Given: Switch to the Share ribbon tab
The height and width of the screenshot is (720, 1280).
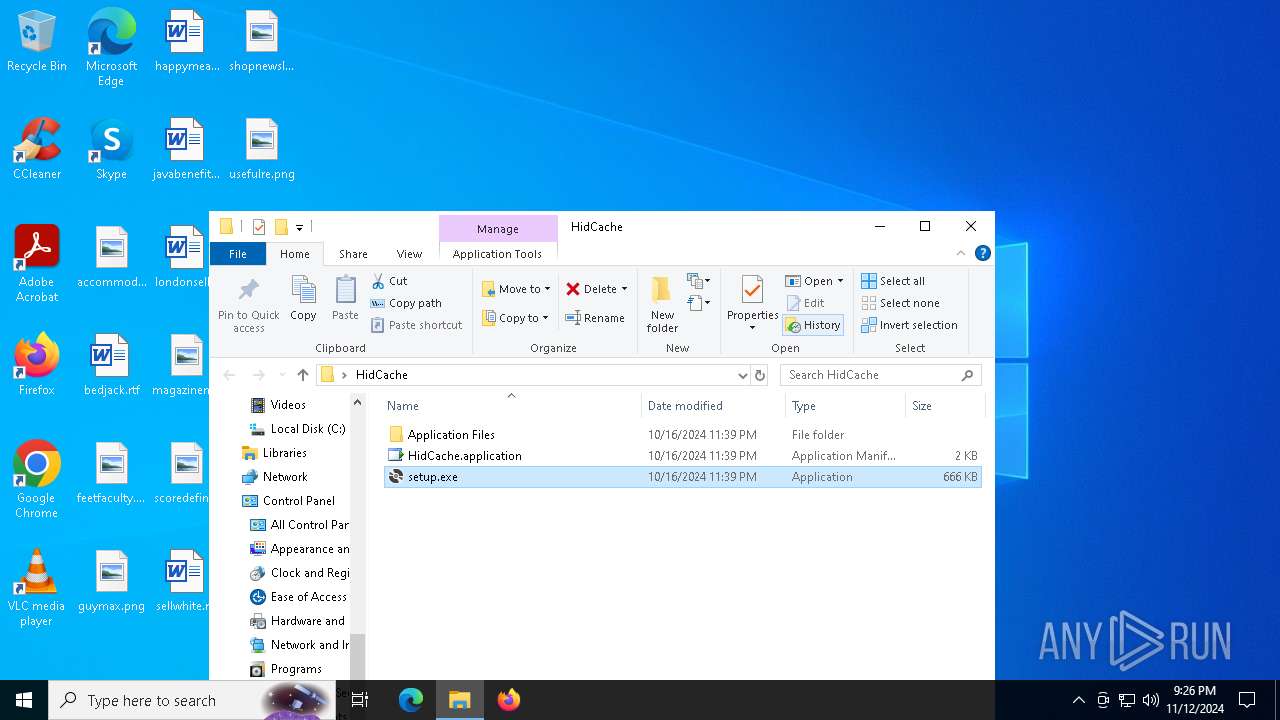Looking at the screenshot, I should point(353,254).
